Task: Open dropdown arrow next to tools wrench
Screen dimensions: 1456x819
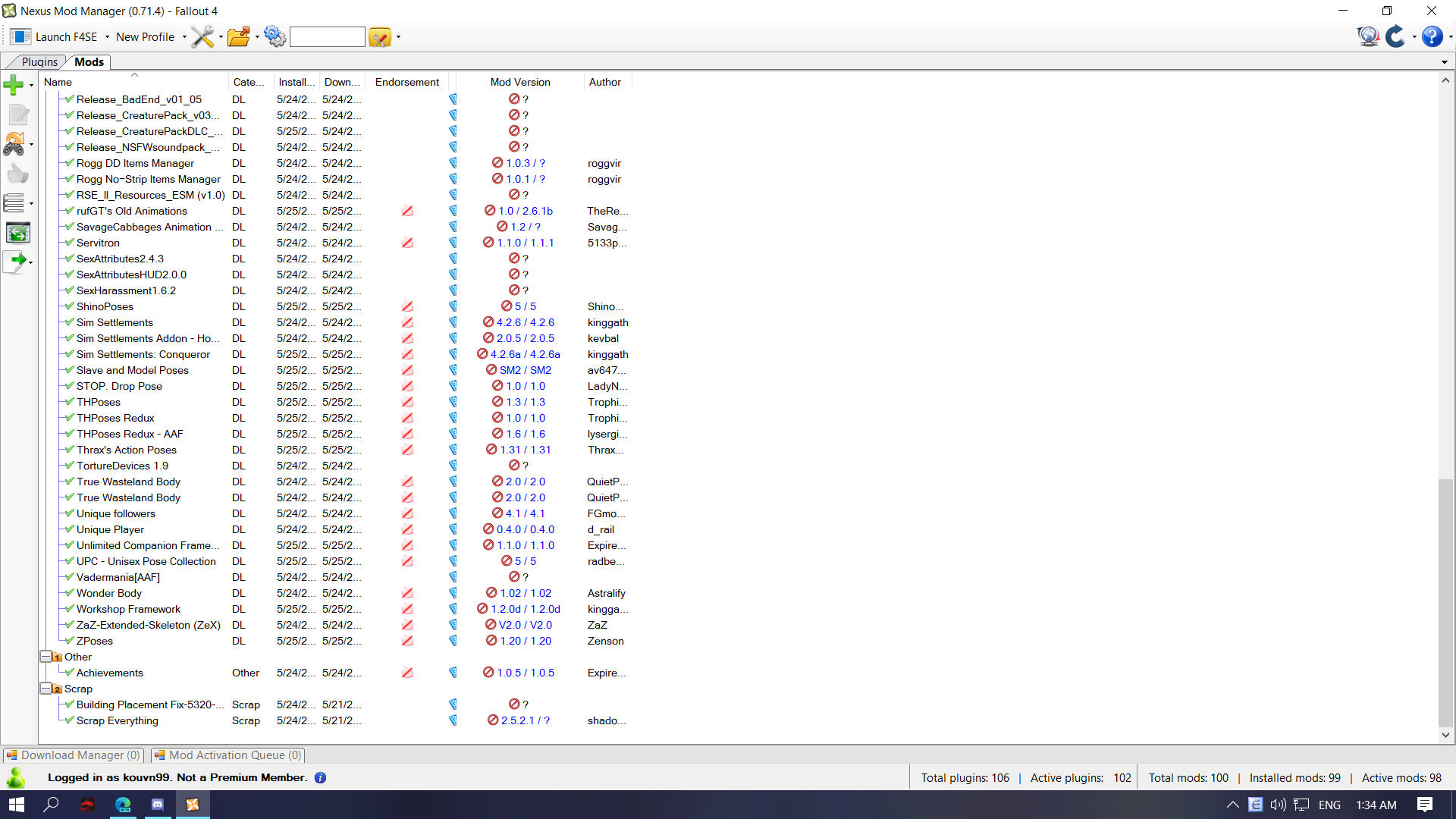Action: click(x=221, y=37)
